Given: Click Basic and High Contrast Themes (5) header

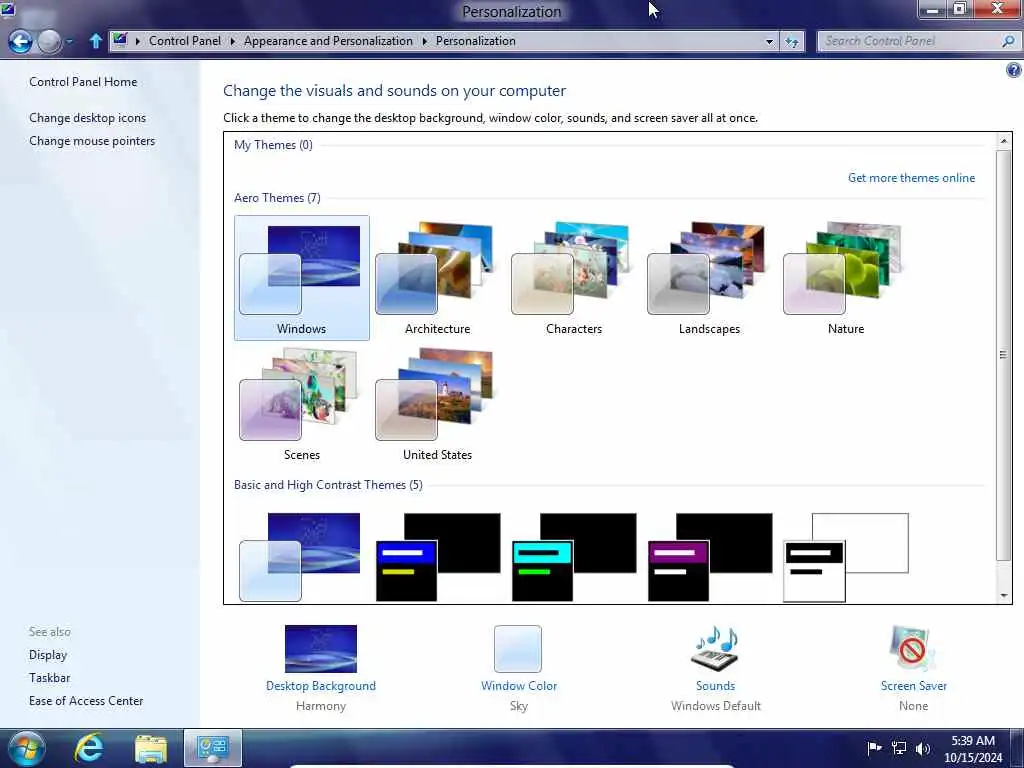Looking at the screenshot, I should coord(328,485).
